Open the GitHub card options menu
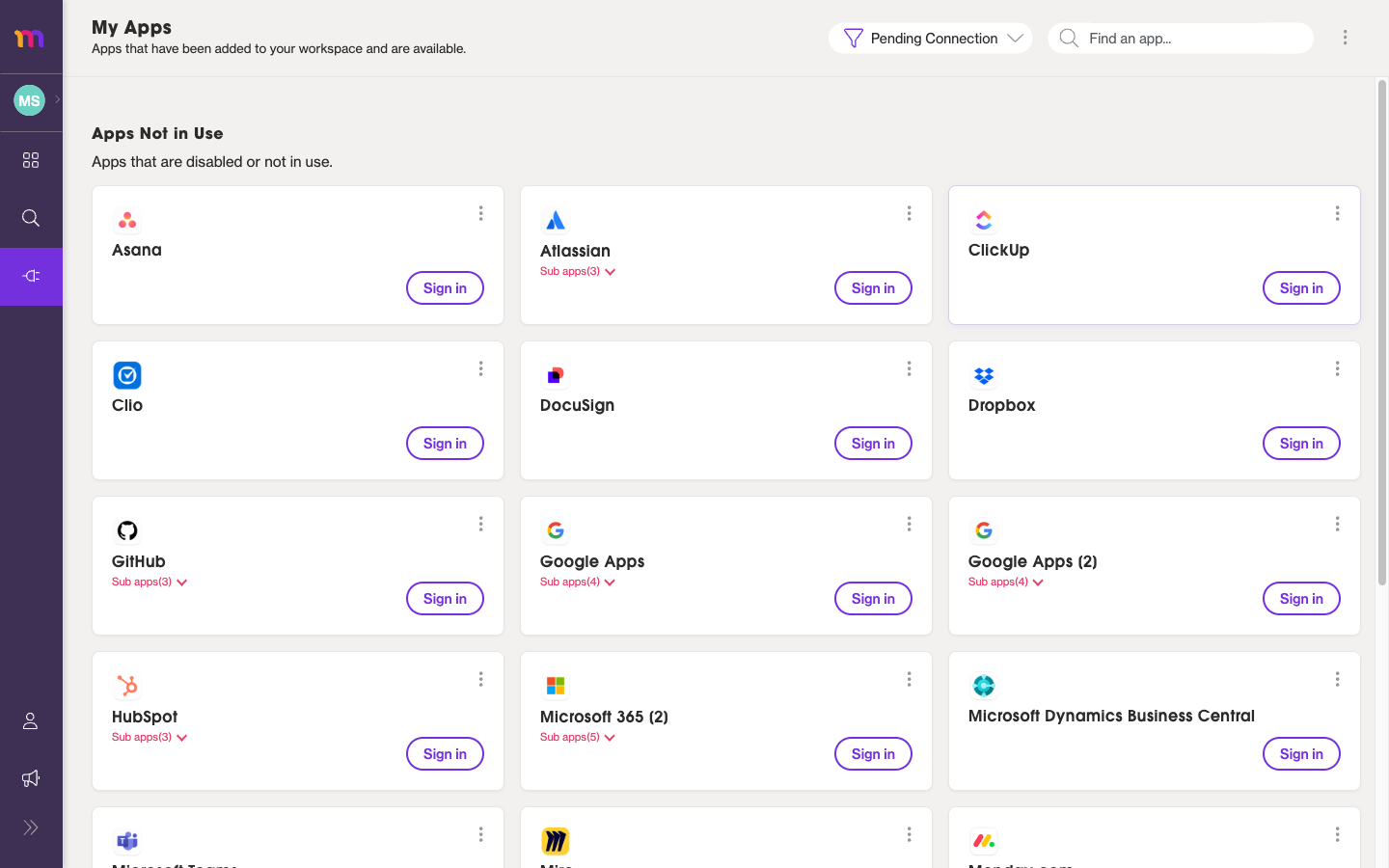The image size is (1389, 868). [x=480, y=524]
